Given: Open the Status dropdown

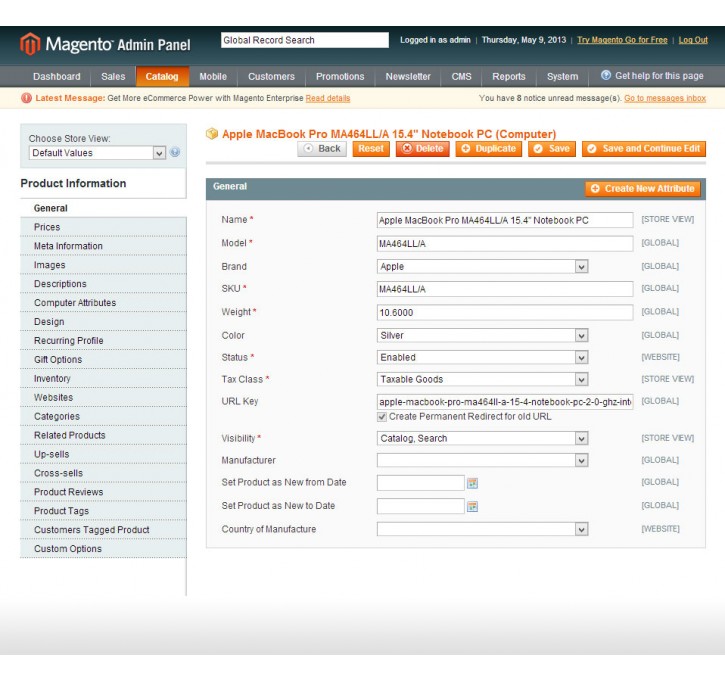Looking at the screenshot, I should click(482, 357).
